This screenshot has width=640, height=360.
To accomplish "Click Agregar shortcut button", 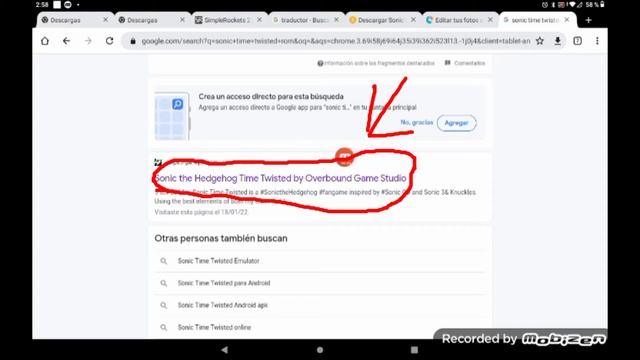I will click(x=456, y=123).
